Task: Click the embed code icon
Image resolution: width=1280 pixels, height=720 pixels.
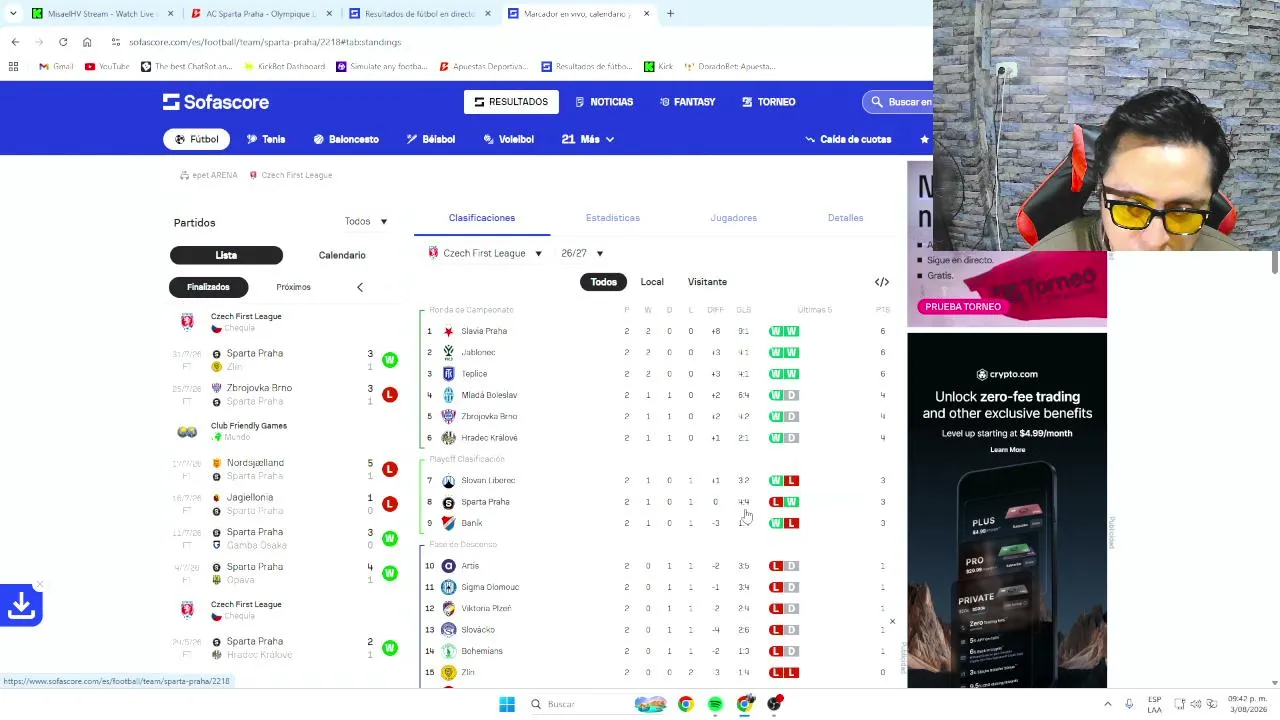Action: pos(882,282)
